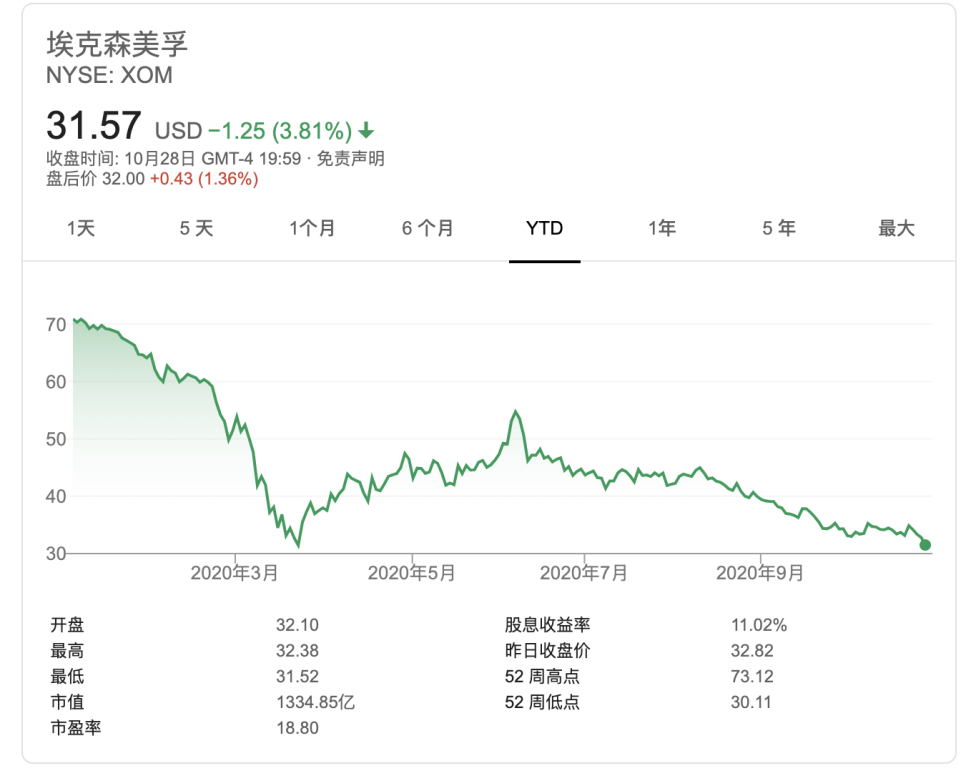
Task: Click the 市值 value 1334.85亿
Action: click(315, 702)
